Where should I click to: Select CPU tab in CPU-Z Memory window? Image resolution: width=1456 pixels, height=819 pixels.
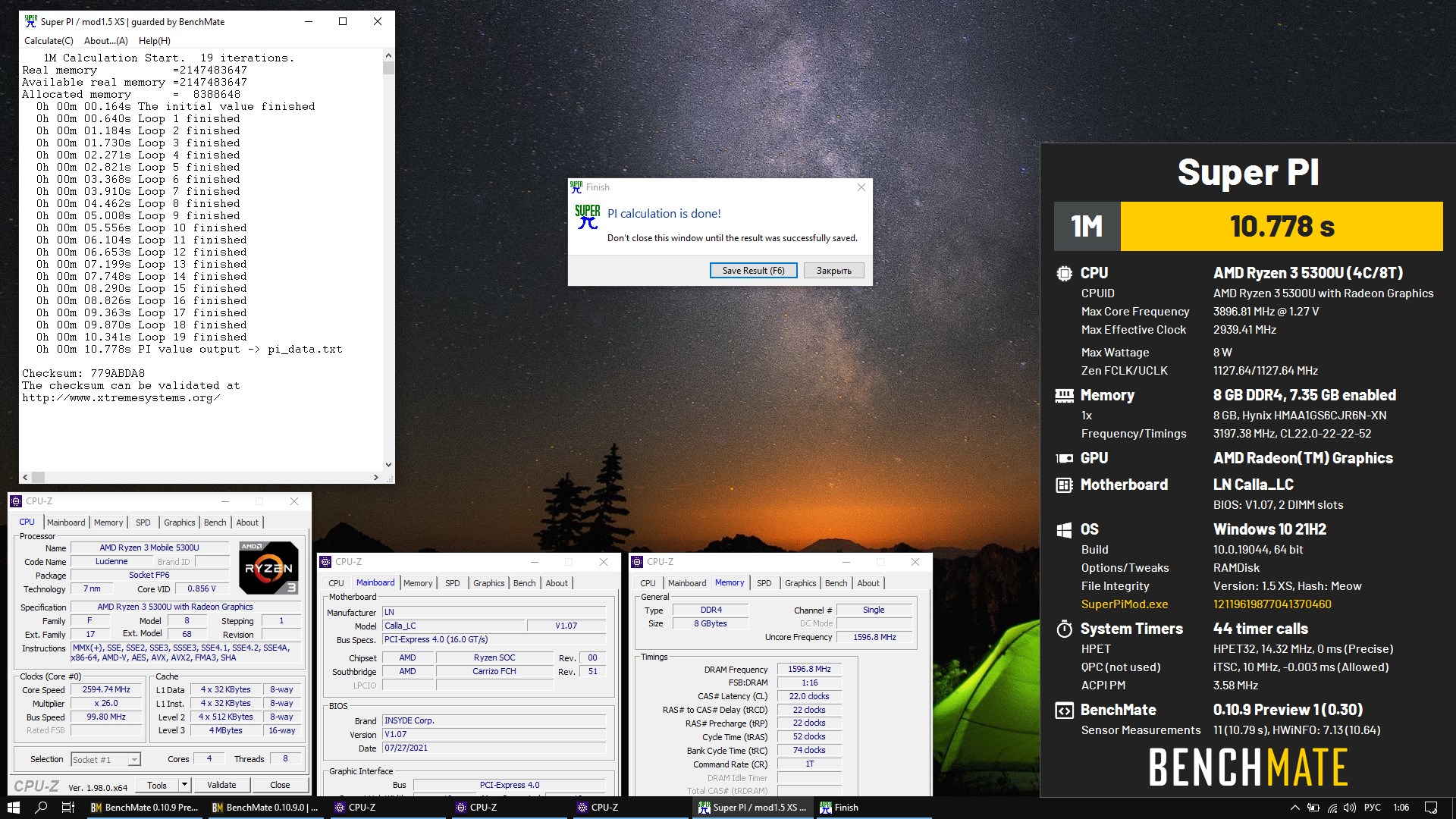coord(648,583)
